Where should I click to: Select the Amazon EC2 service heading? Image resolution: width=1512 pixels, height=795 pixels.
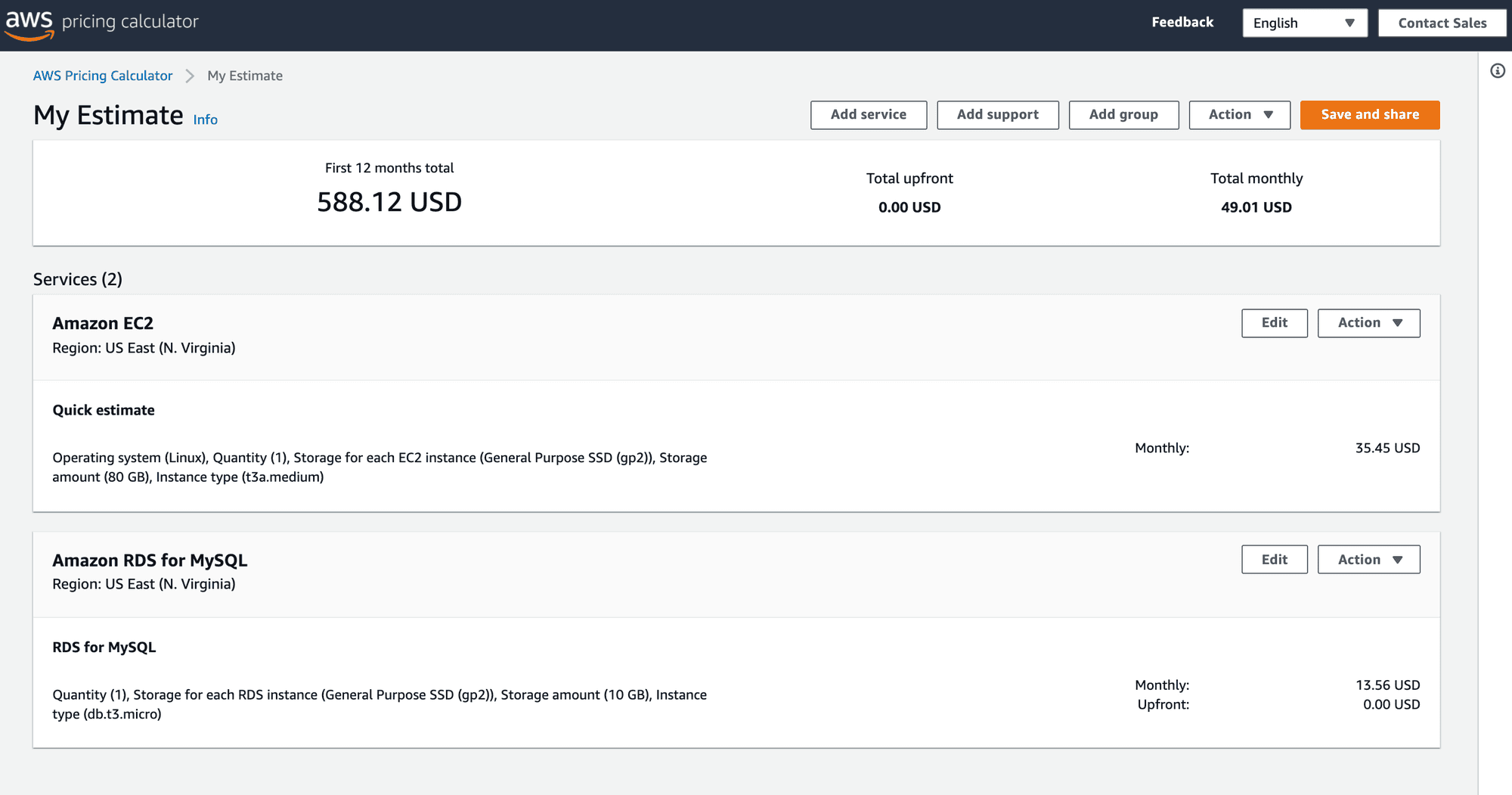point(103,324)
